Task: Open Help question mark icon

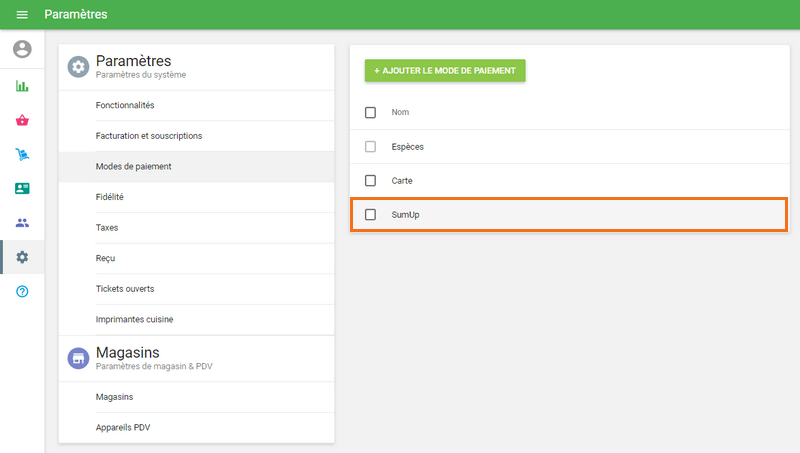Action: (22, 291)
